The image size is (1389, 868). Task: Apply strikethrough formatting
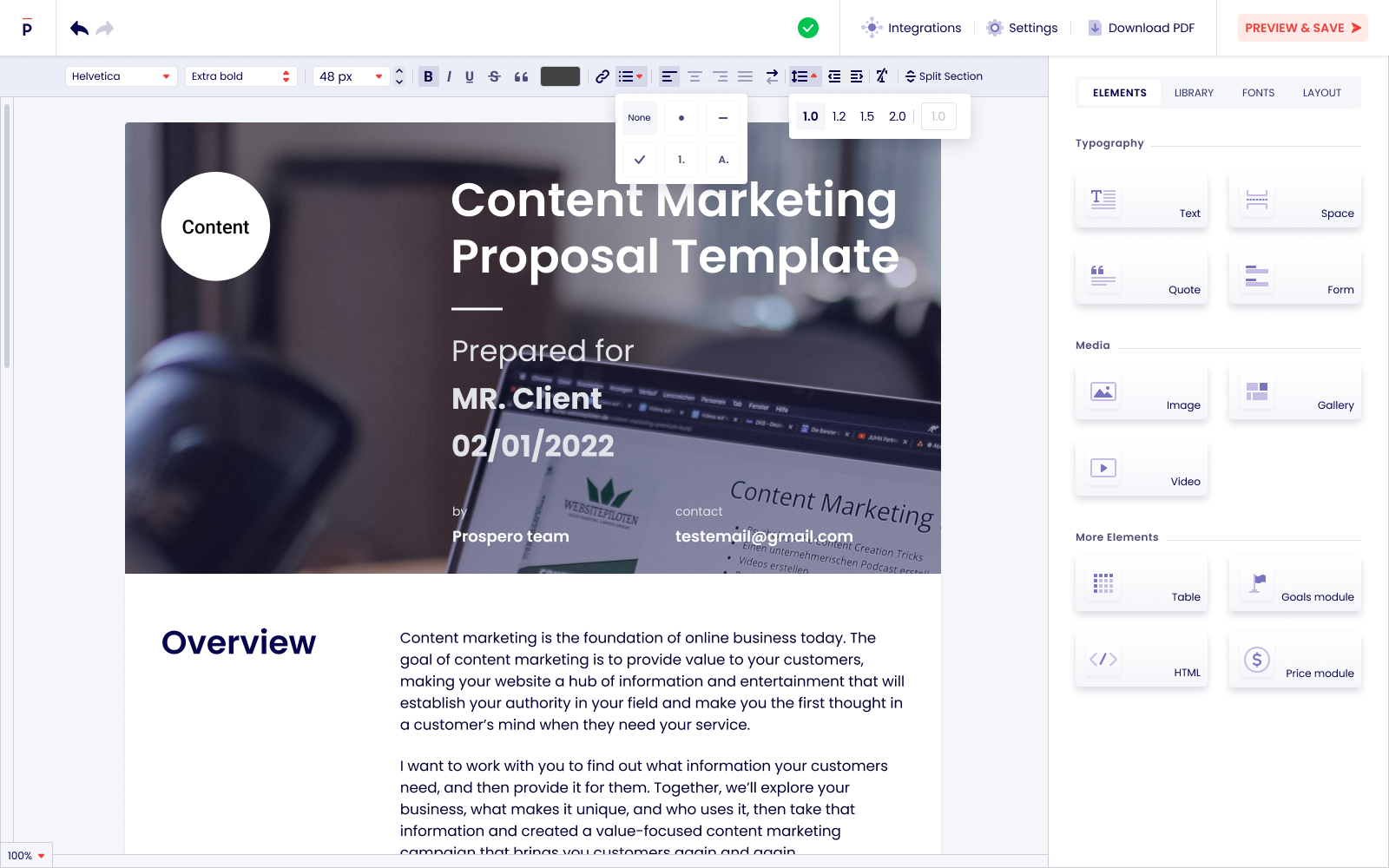(x=494, y=76)
